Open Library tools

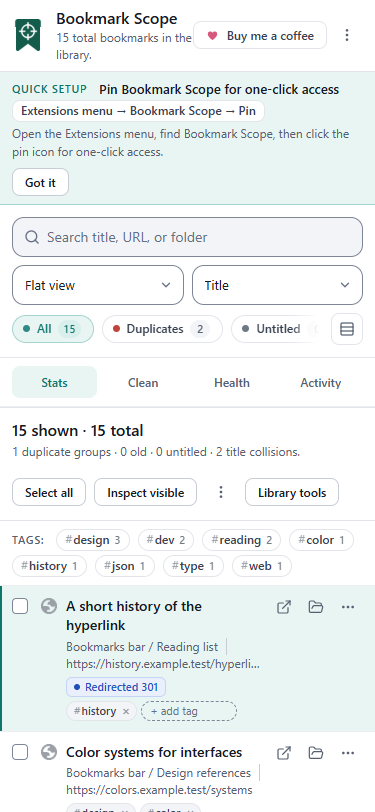pyautogui.click(x=292, y=492)
